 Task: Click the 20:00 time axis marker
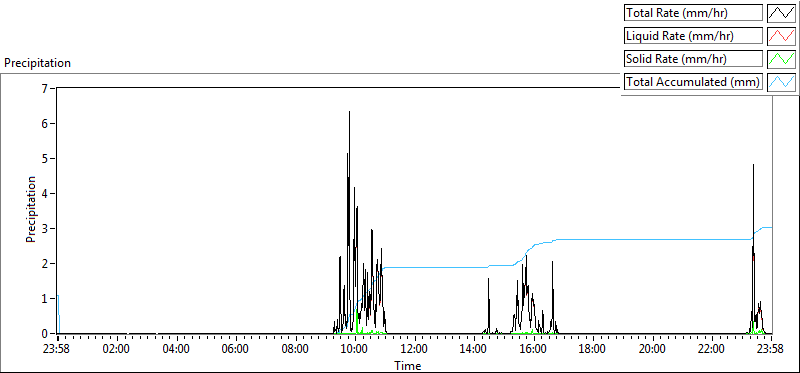point(653,350)
